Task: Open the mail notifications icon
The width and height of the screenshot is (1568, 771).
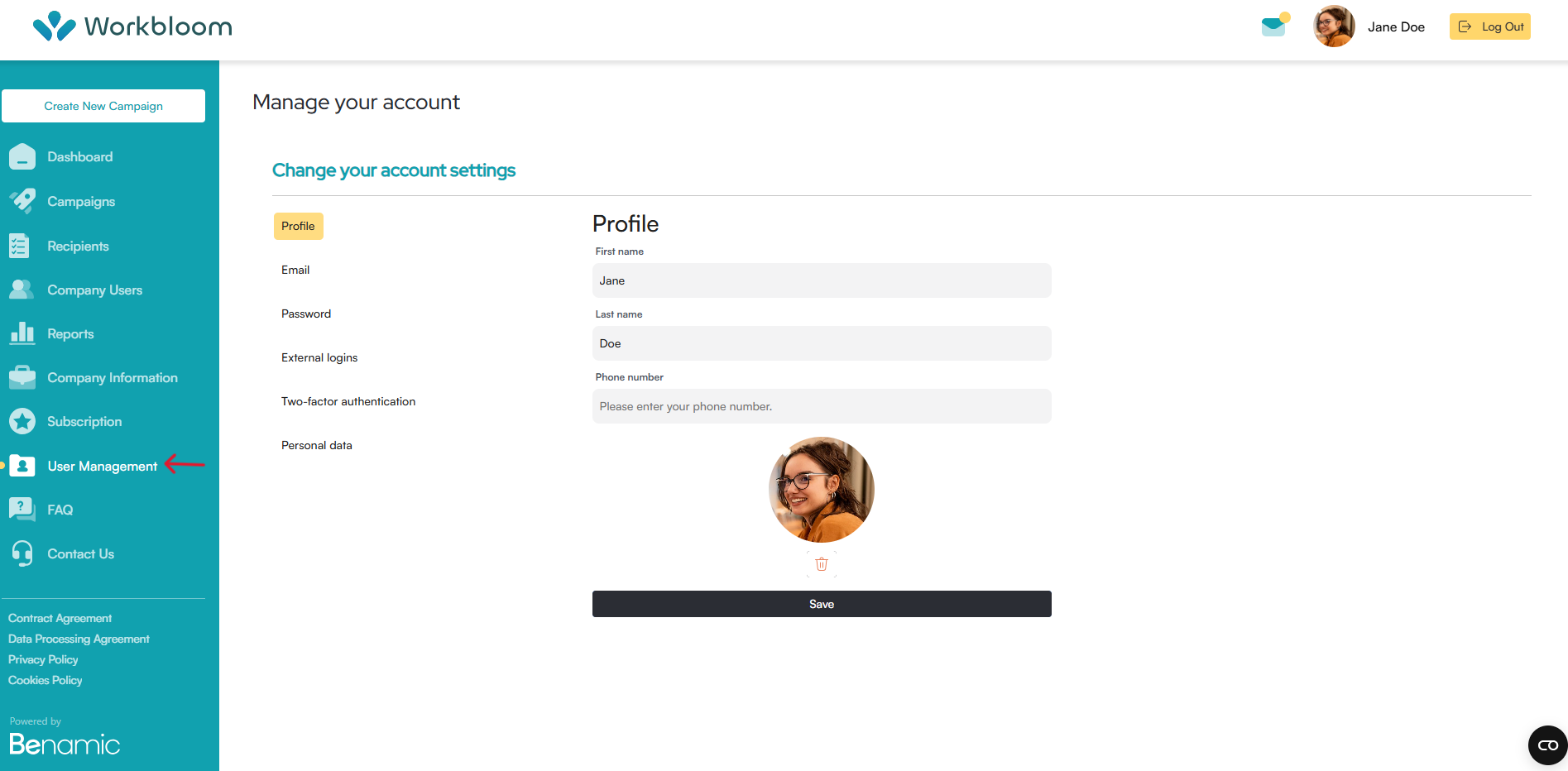Action: coord(1274,26)
